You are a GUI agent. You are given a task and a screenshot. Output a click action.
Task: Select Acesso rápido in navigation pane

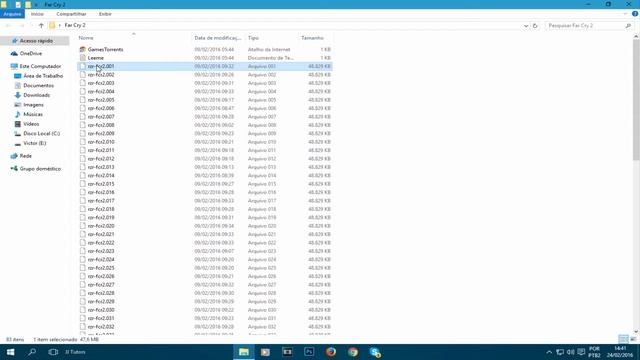point(36,41)
